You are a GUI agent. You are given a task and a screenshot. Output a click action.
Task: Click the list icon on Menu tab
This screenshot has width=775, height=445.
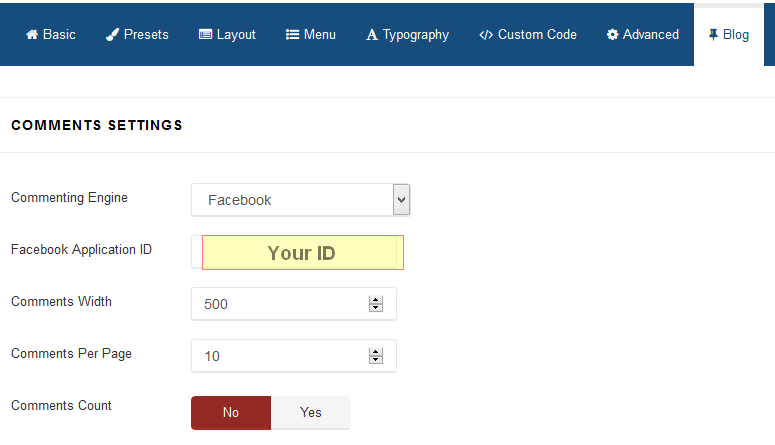293,35
